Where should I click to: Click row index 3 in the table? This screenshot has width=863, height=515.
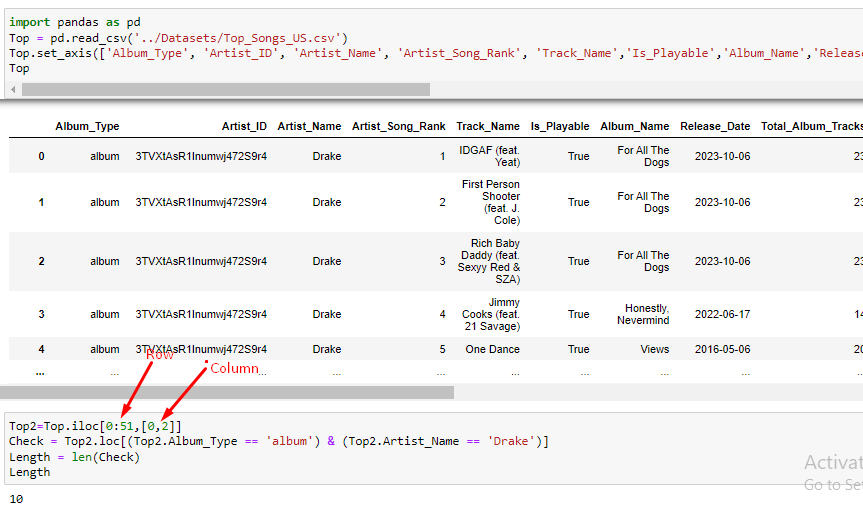[x=41, y=314]
